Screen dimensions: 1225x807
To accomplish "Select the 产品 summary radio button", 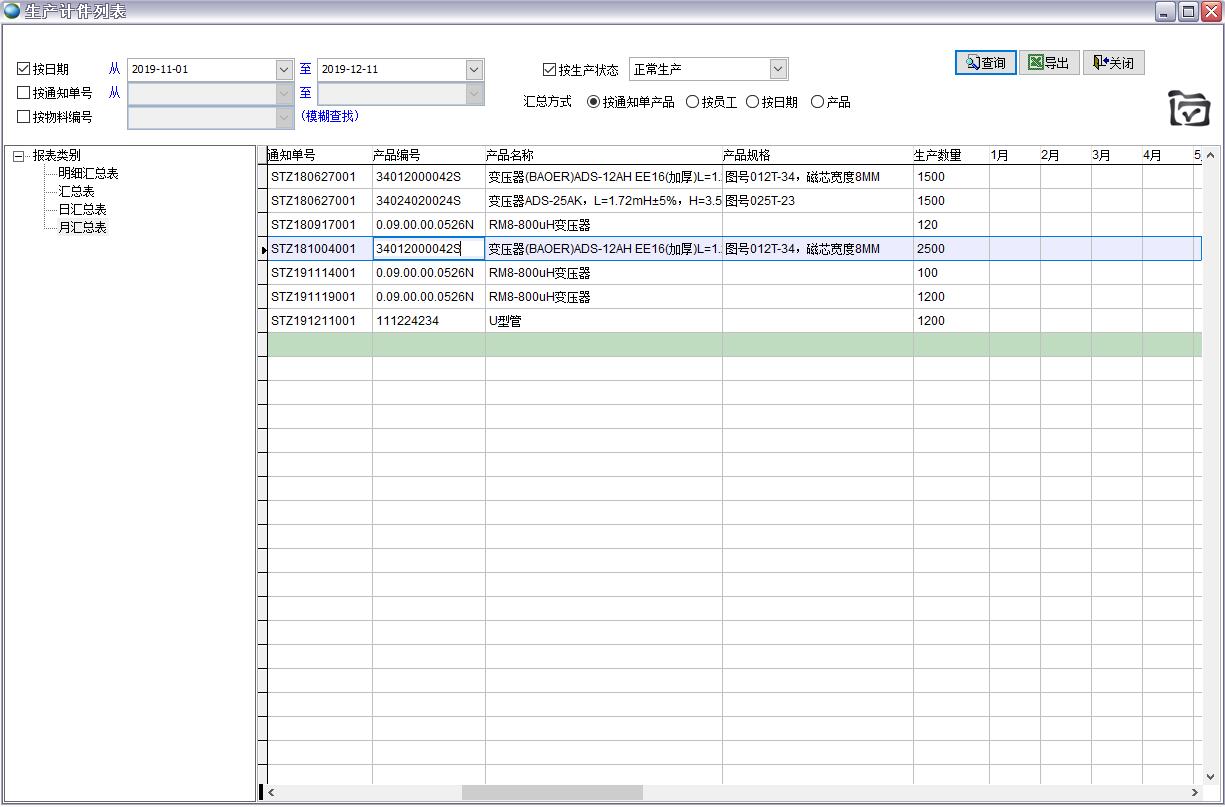I will click(x=817, y=102).
